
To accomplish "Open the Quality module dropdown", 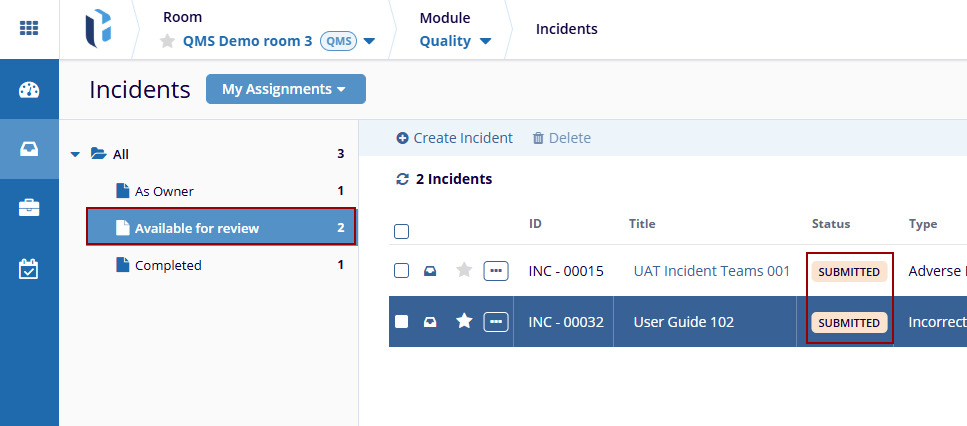I will click(485, 42).
